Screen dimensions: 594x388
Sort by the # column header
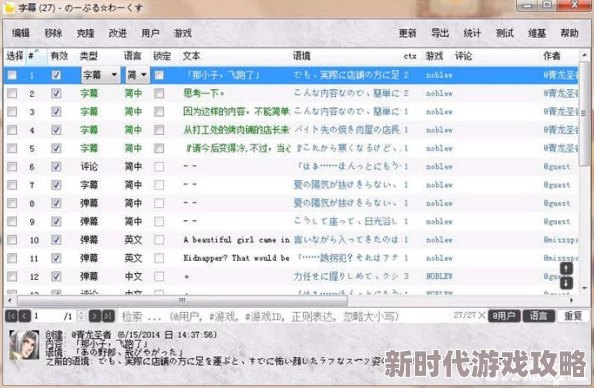click(36, 56)
